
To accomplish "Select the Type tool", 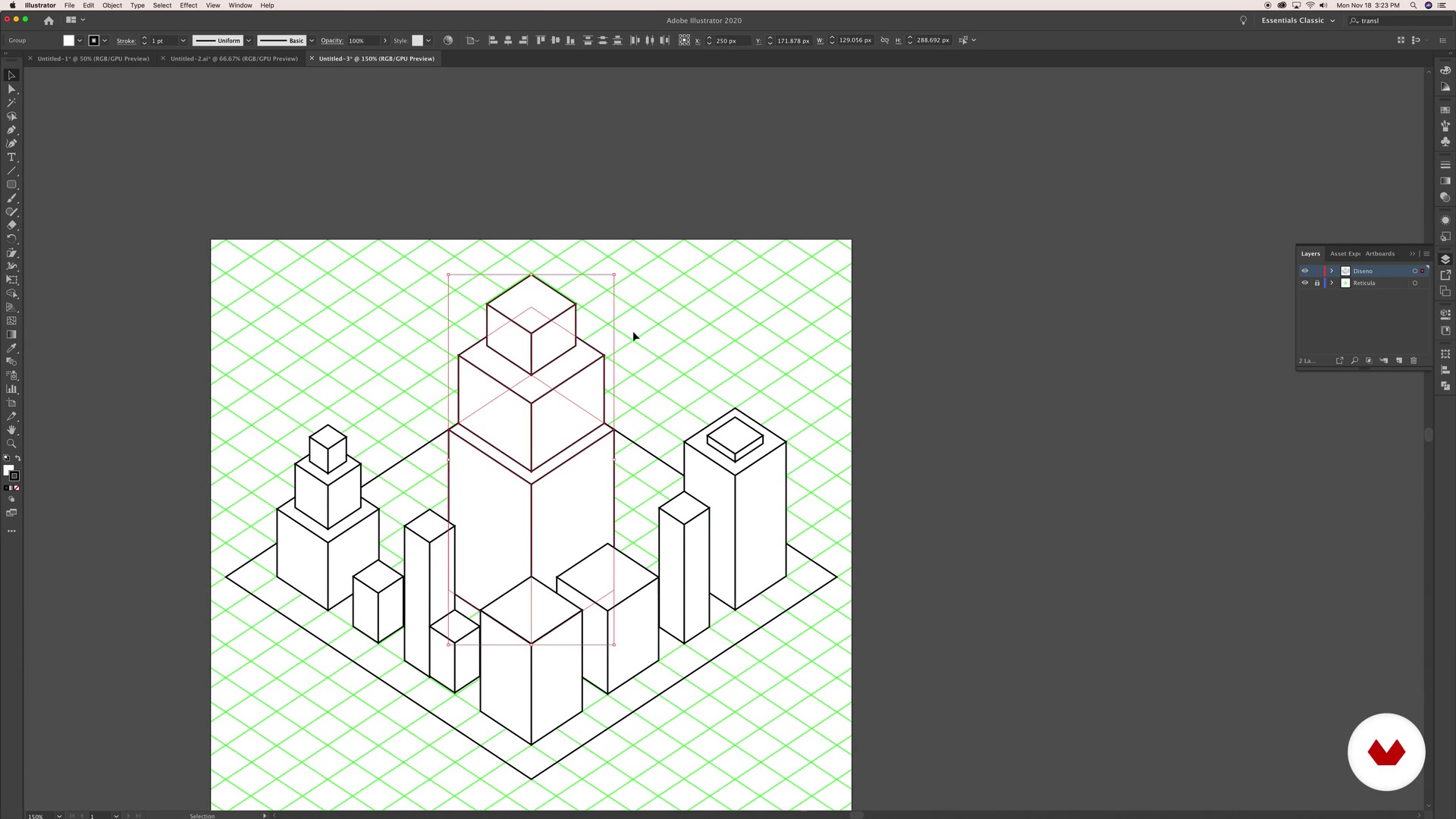I will pos(11,157).
